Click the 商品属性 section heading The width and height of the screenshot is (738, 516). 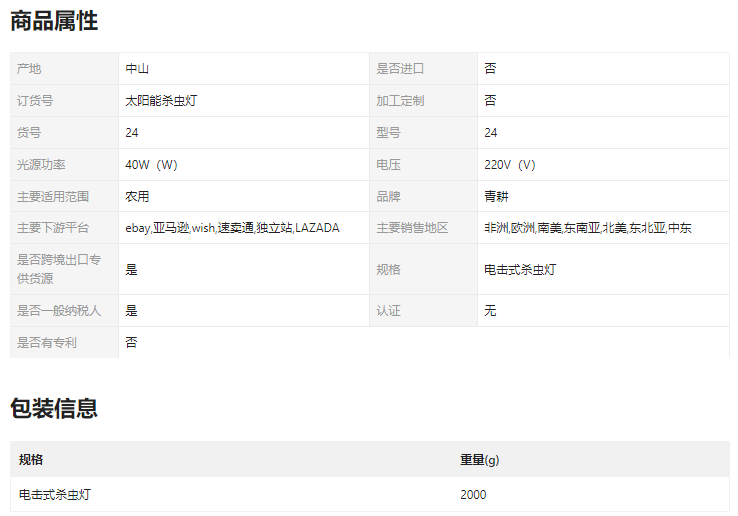[54, 21]
